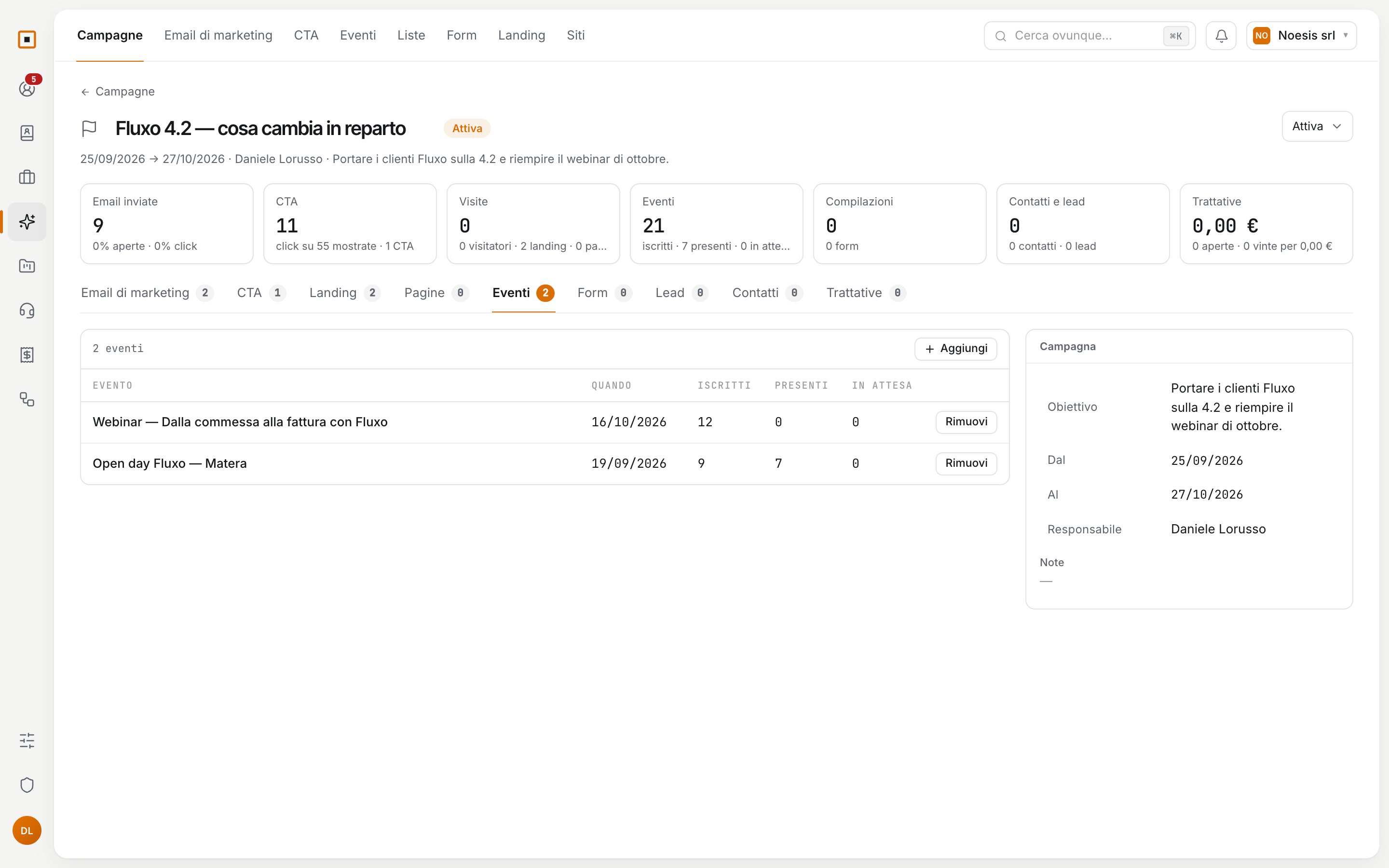This screenshot has width=1389, height=868.
Task: Go to Email di marketing in top navigation
Action: pyautogui.click(x=218, y=36)
